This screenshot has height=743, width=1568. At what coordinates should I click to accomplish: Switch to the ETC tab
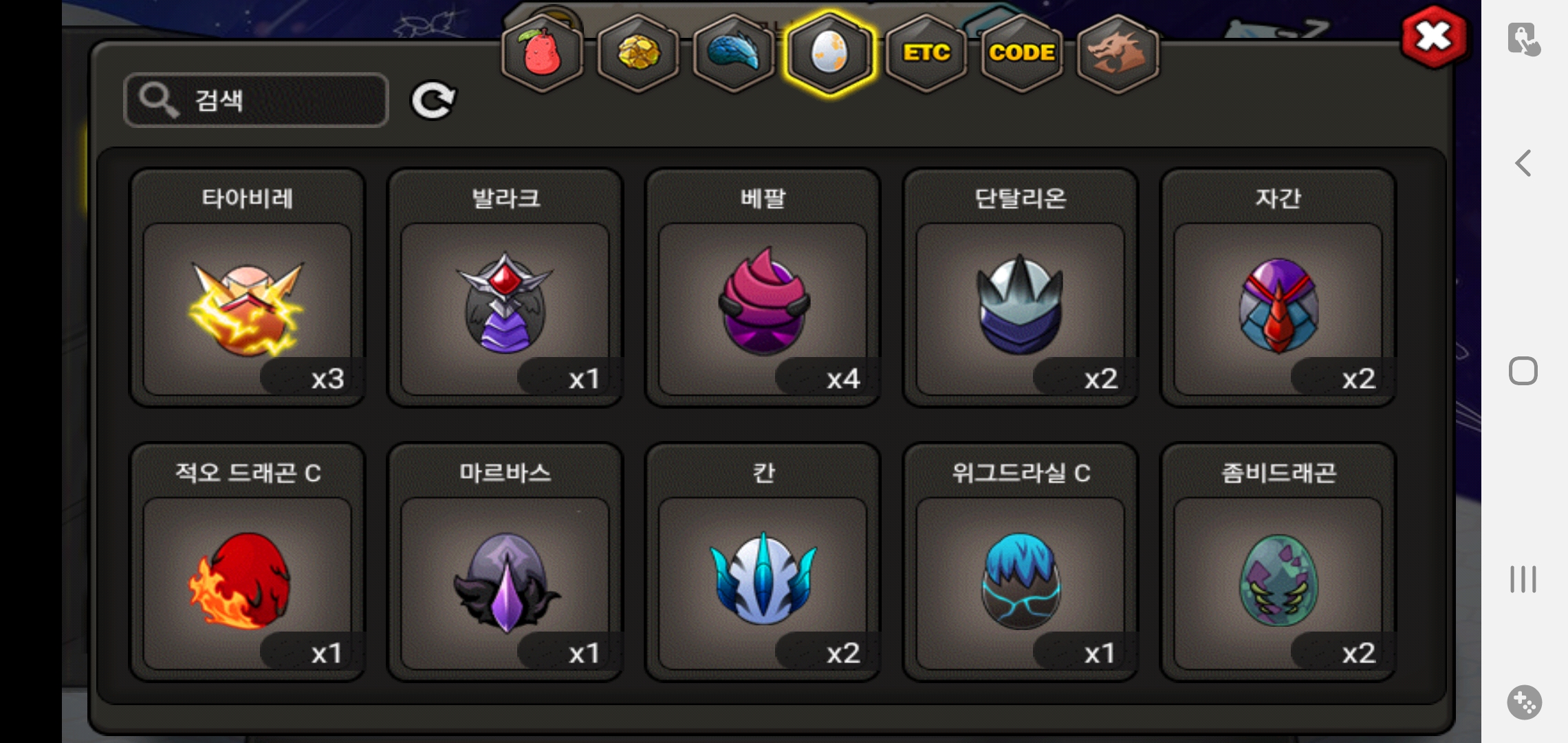[x=926, y=53]
